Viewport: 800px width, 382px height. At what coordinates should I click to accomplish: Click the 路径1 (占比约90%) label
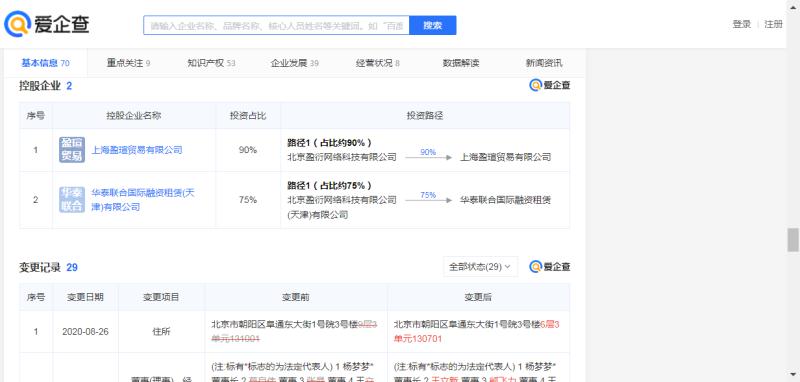tap(329, 143)
